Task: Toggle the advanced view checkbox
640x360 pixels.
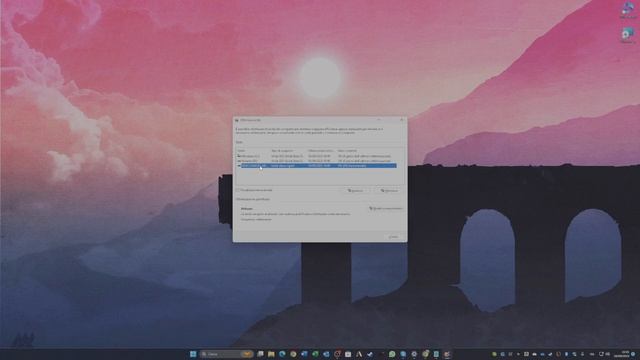Action: click(238, 190)
